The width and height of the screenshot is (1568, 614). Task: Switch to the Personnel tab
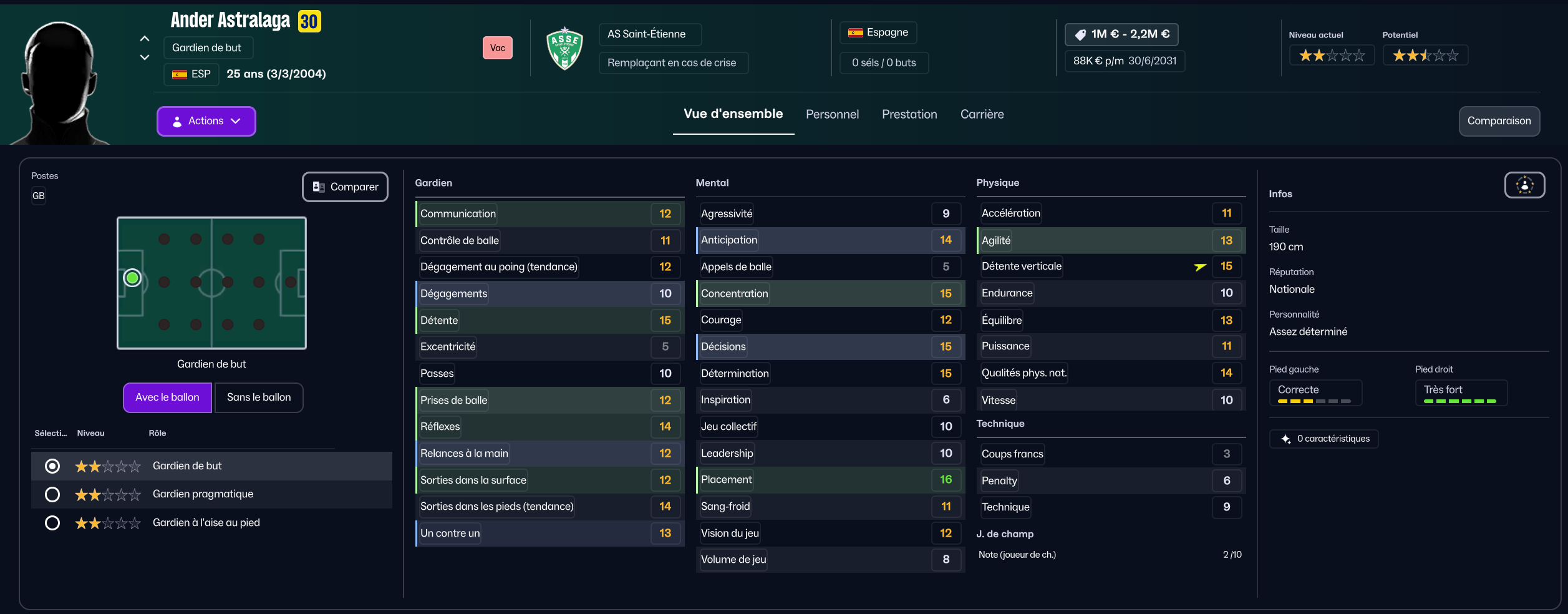(x=832, y=114)
